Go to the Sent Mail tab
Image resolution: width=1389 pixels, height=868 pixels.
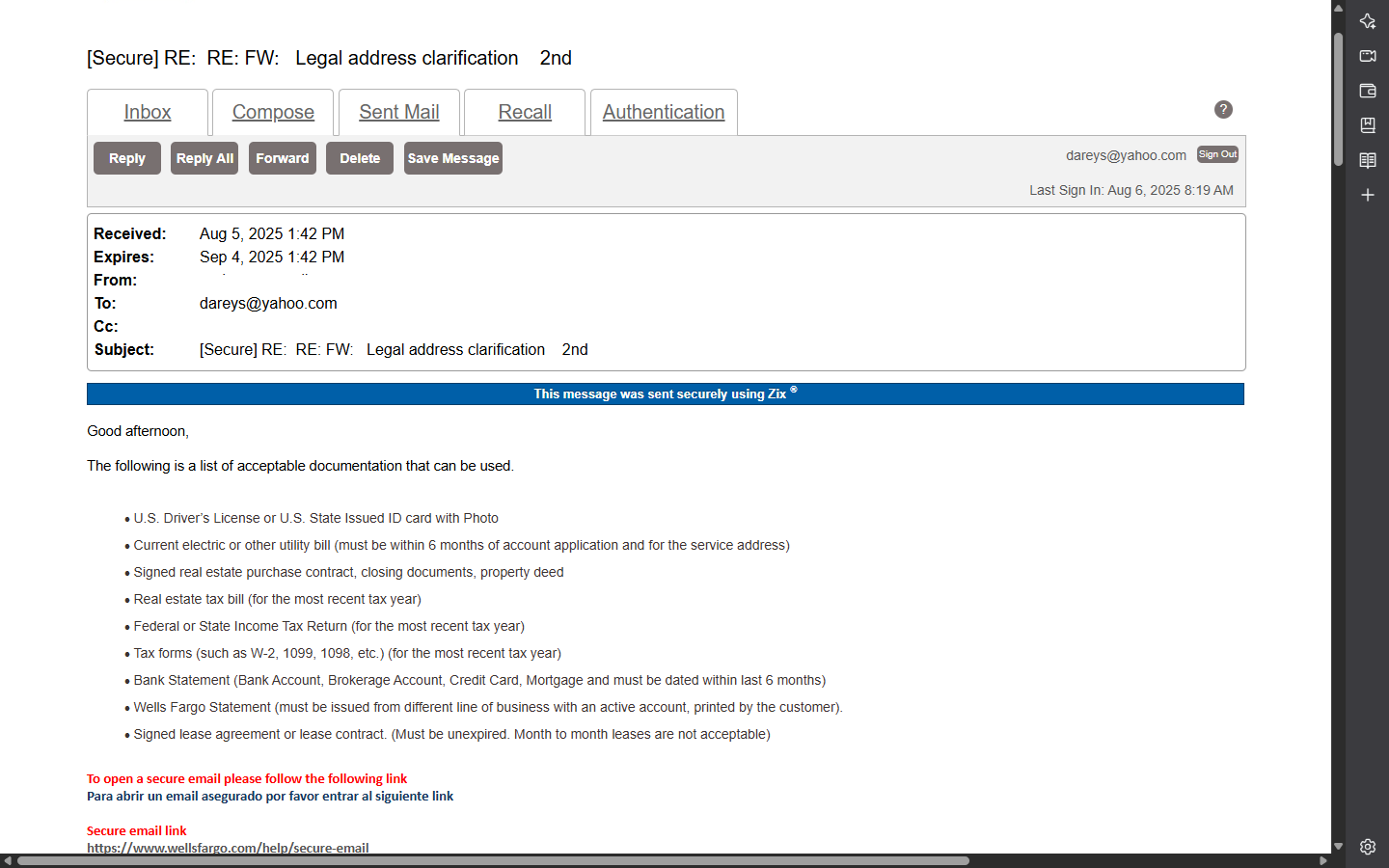[399, 112]
